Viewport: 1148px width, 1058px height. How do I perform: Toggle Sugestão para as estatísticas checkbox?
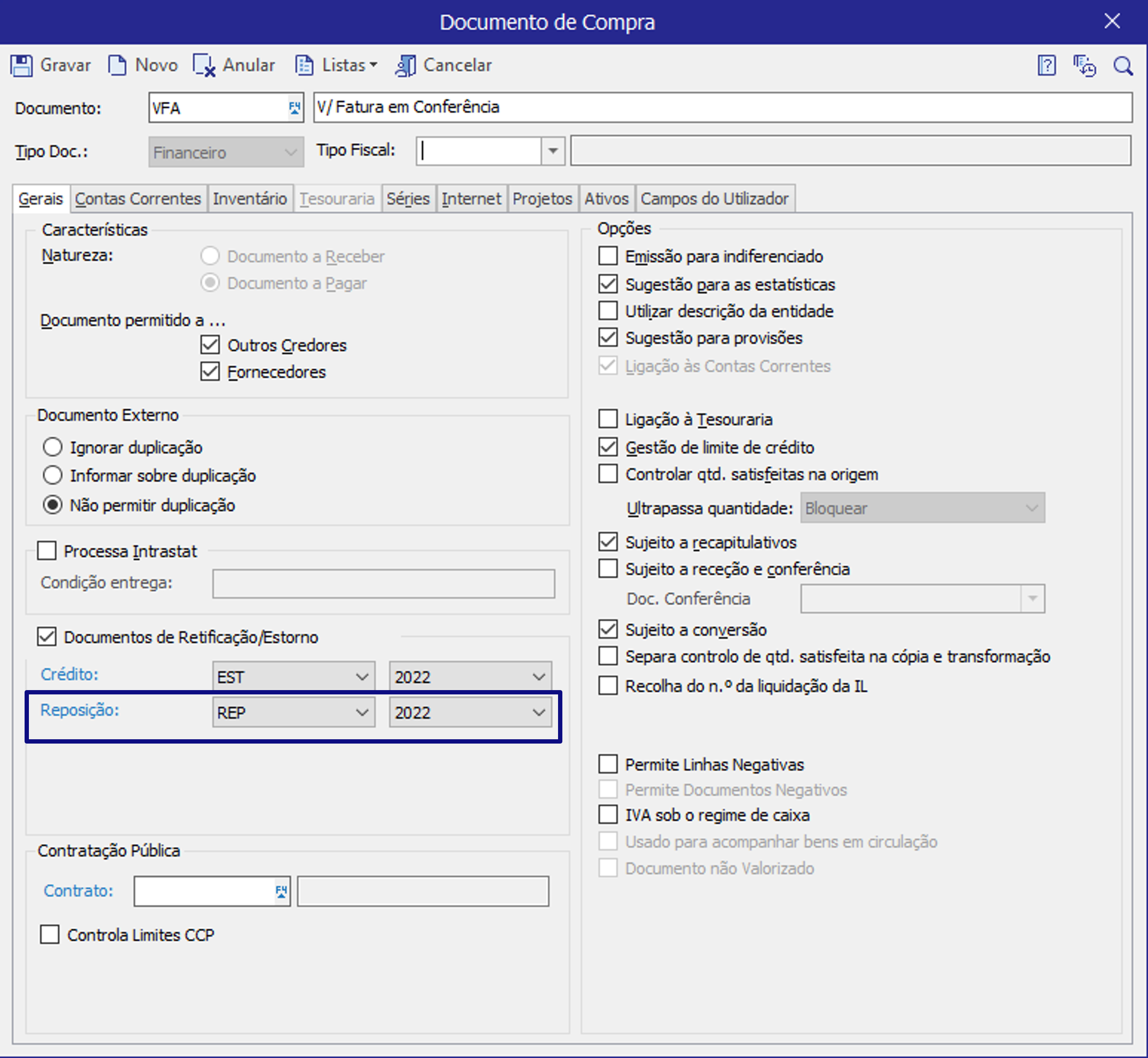(608, 284)
